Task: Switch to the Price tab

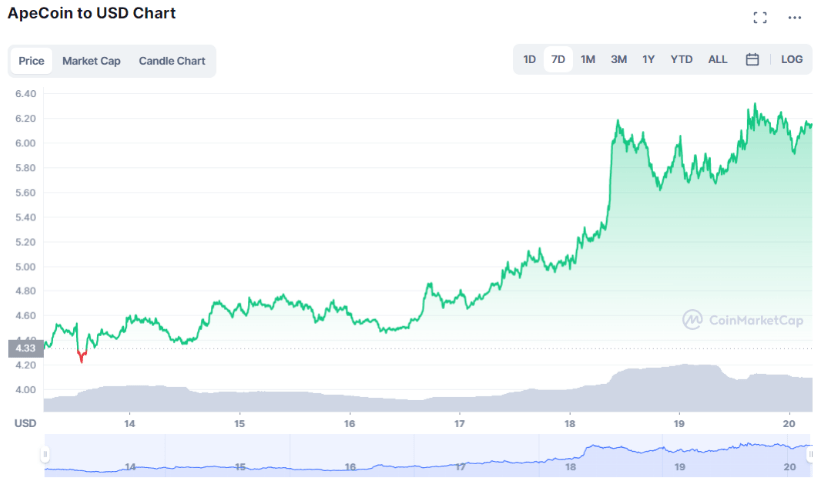Action: coord(31,61)
